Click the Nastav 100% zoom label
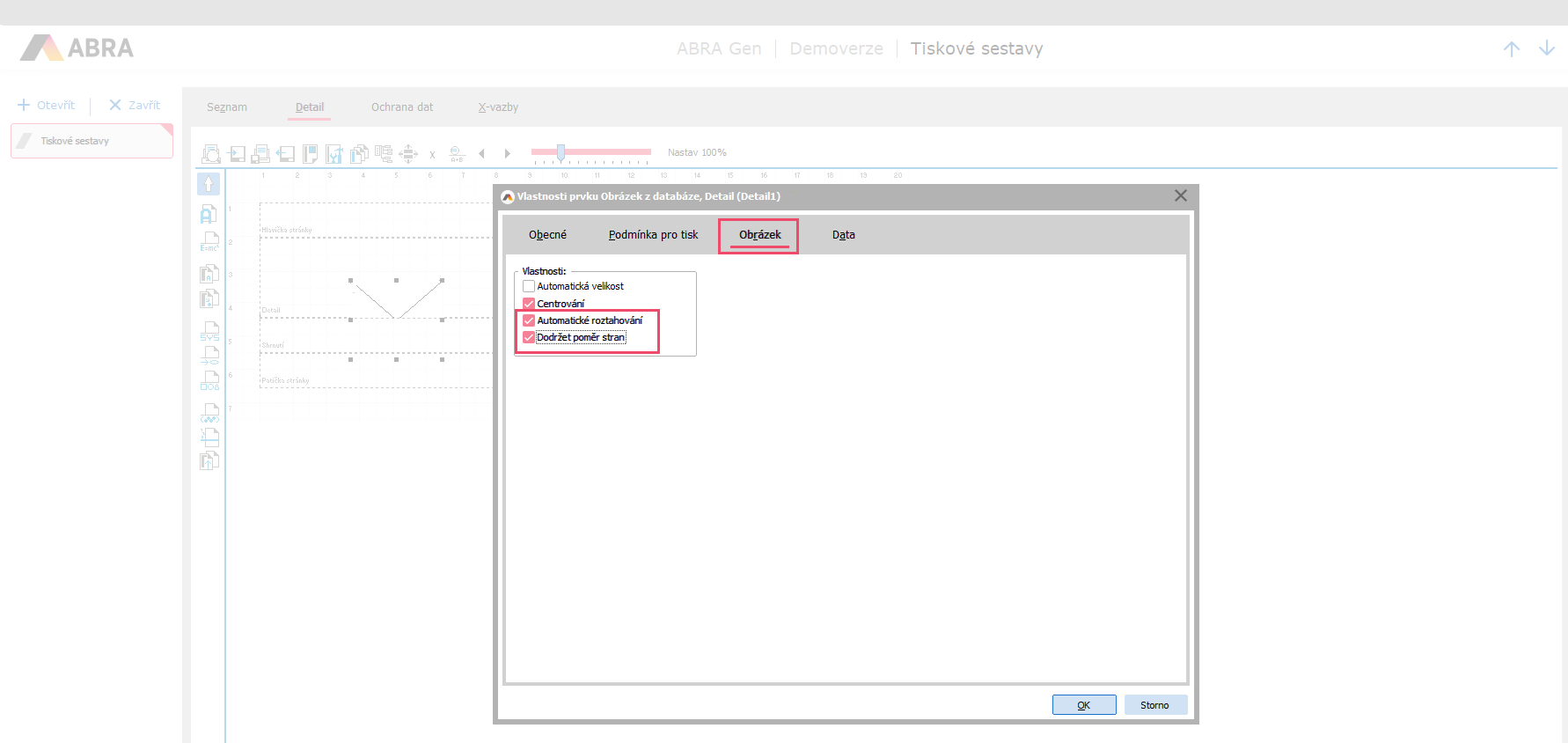This screenshot has height=743, width=1568. click(x=697, y=152)
